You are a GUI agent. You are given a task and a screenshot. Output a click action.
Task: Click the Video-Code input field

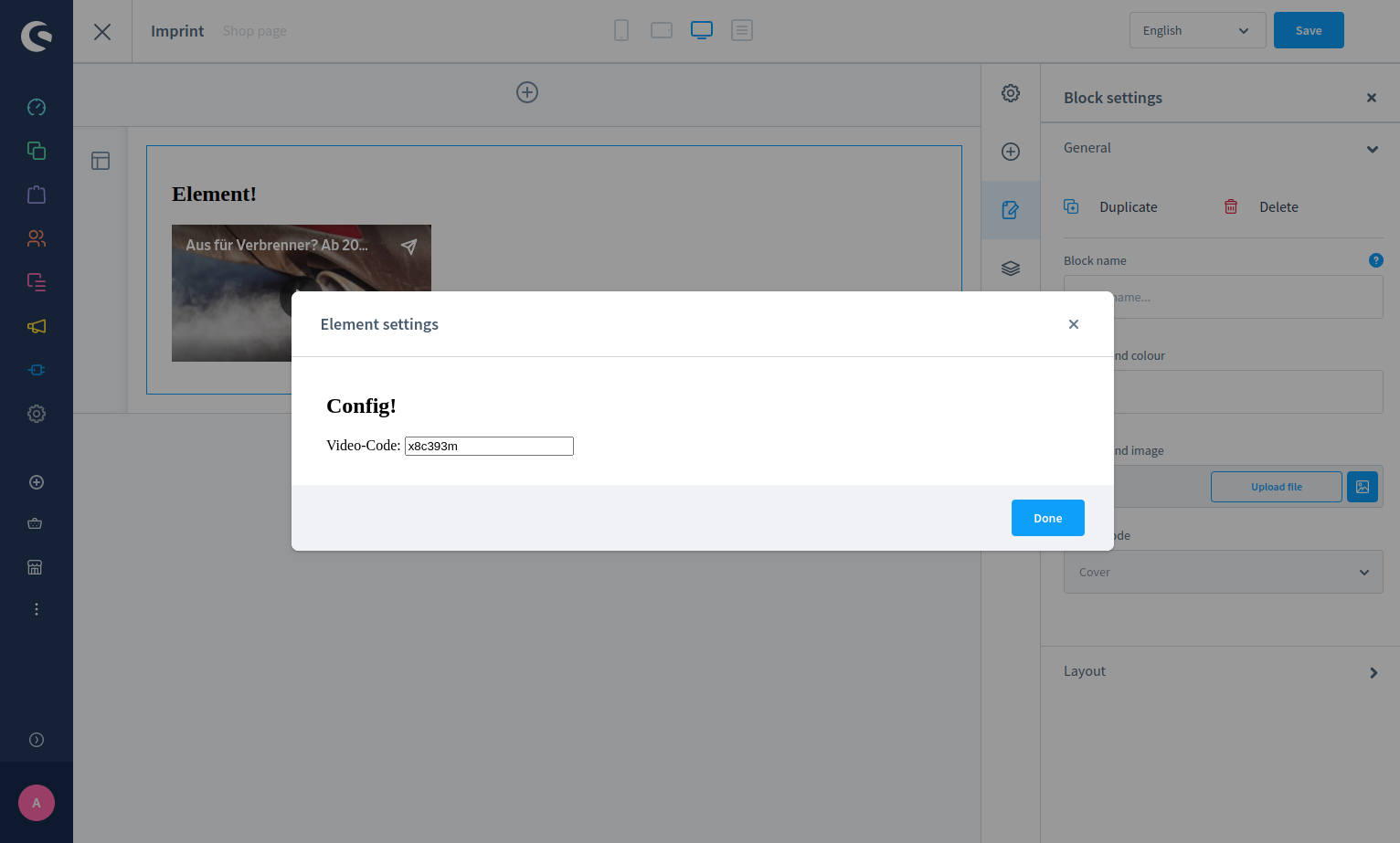pos(489,446)
